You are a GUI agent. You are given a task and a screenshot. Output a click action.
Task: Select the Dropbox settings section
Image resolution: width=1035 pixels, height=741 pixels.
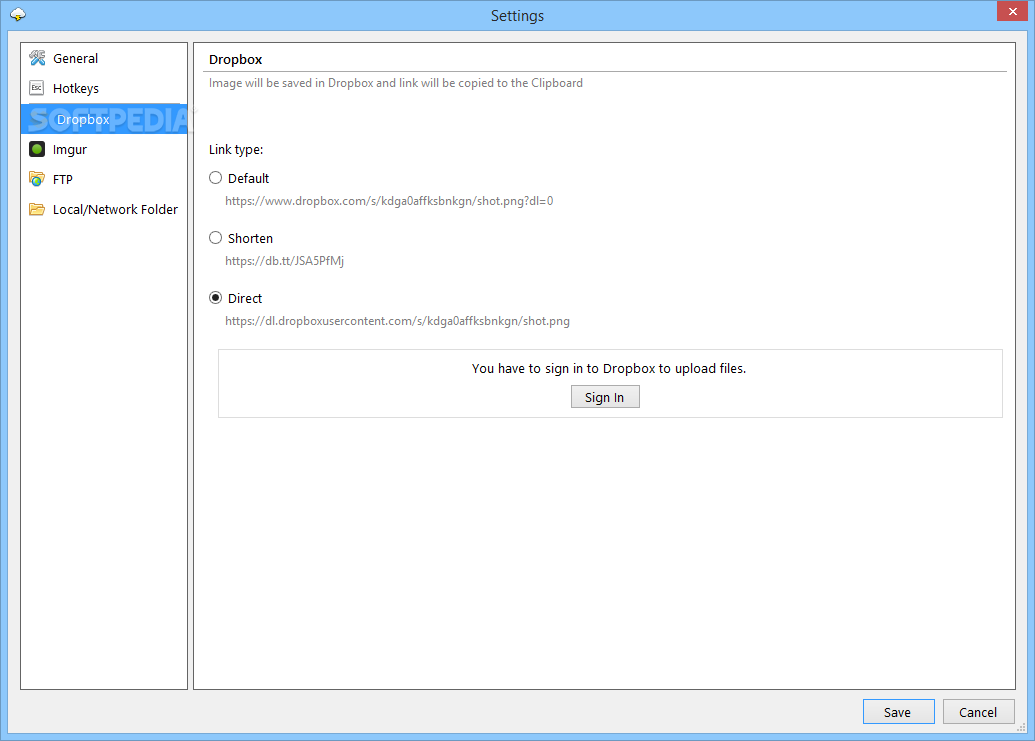point(104,119)
